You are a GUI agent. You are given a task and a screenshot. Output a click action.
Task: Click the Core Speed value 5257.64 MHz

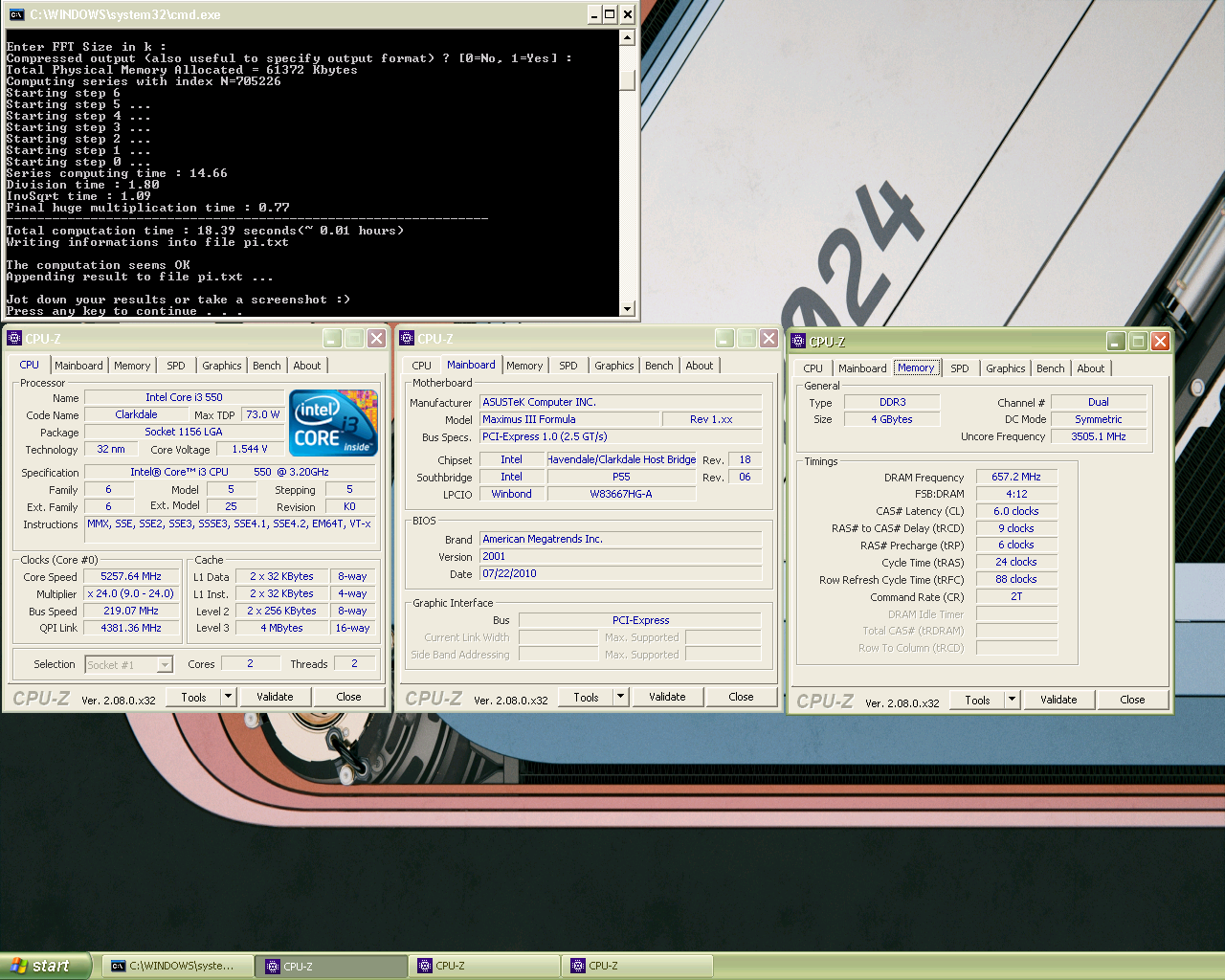pos(131,576)
